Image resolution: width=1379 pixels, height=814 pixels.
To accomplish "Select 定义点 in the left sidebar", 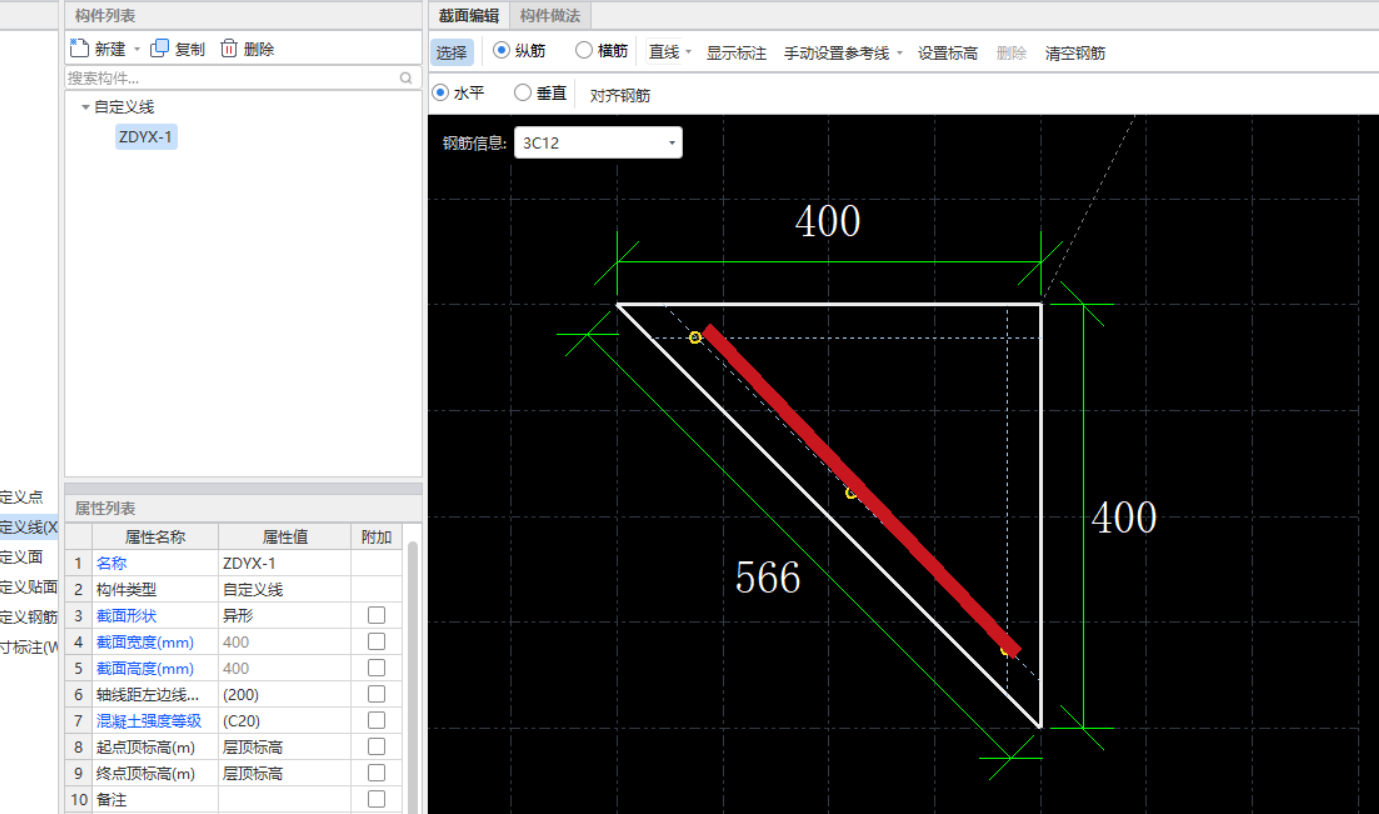I will (x=21, y=497).
